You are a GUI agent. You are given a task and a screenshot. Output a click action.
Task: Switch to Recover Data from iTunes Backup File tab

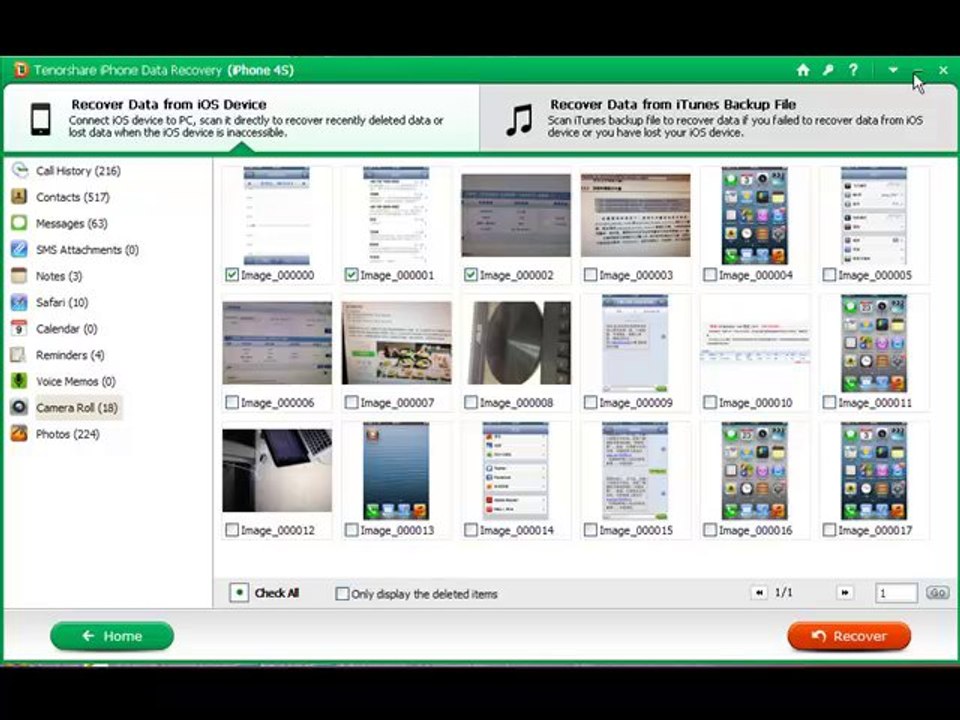tap(718, 118)
